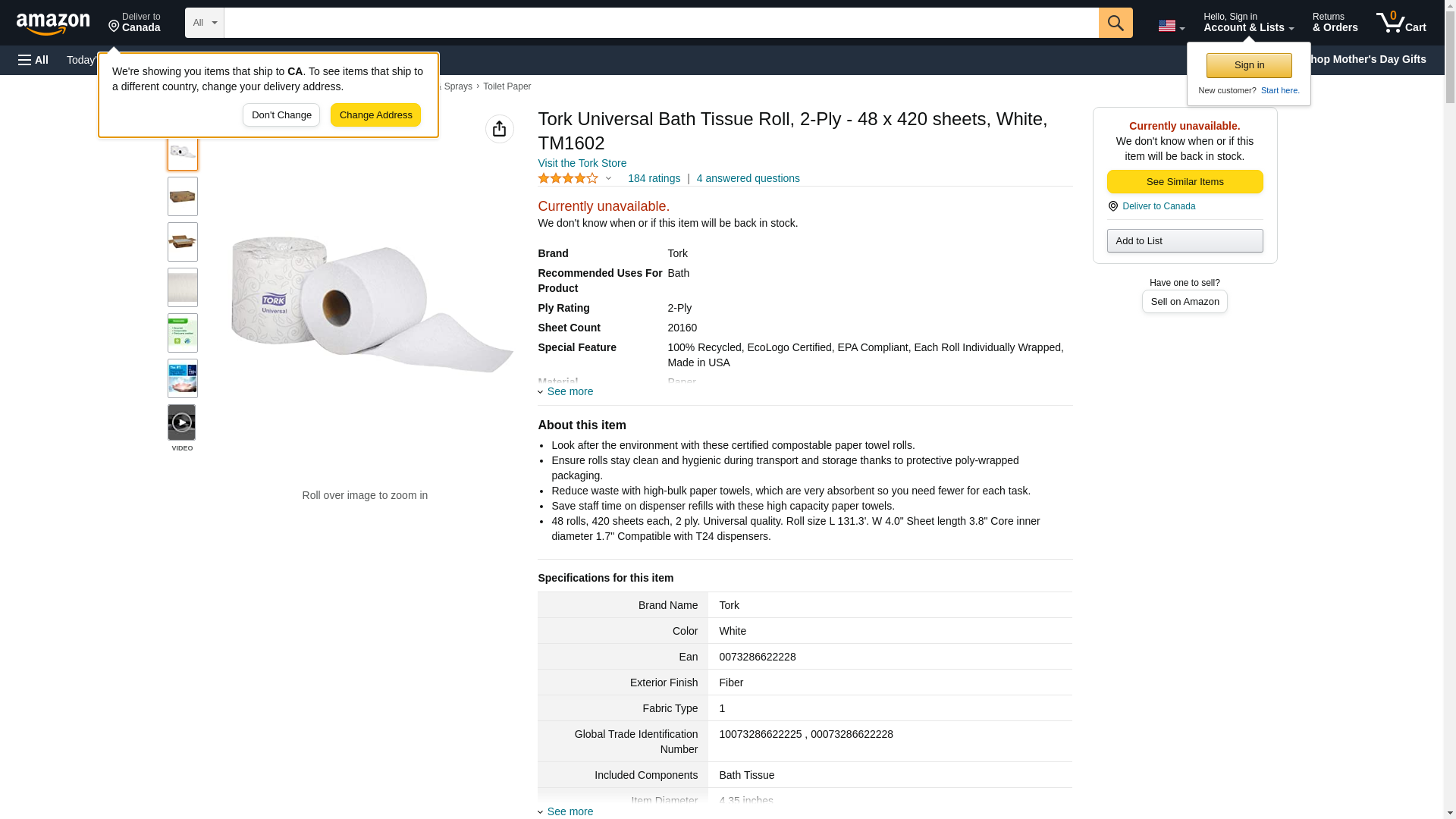Expand See more product details
The image size is (1456, 819).
570,391
